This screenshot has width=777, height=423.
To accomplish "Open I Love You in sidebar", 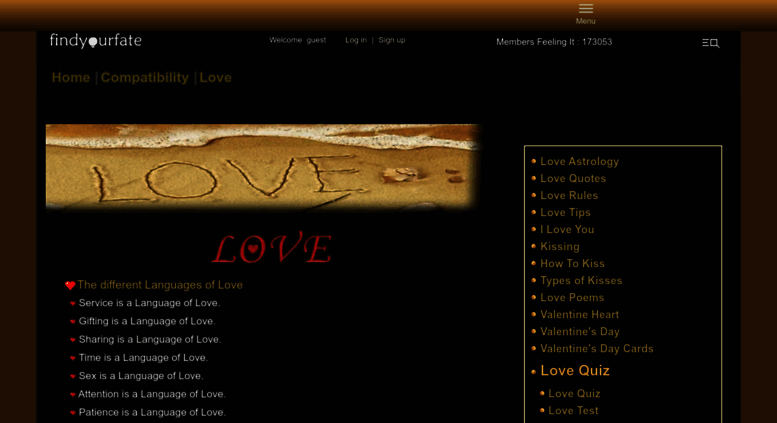I will pyautogui.click(x=567, y=229).
